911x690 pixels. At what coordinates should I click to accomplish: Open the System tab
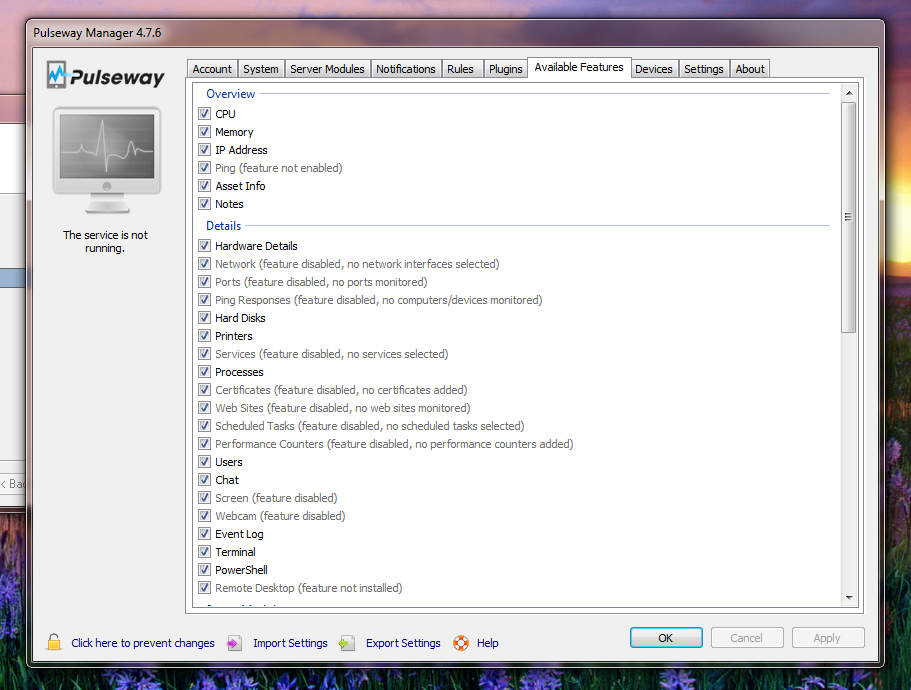(260, 69)
